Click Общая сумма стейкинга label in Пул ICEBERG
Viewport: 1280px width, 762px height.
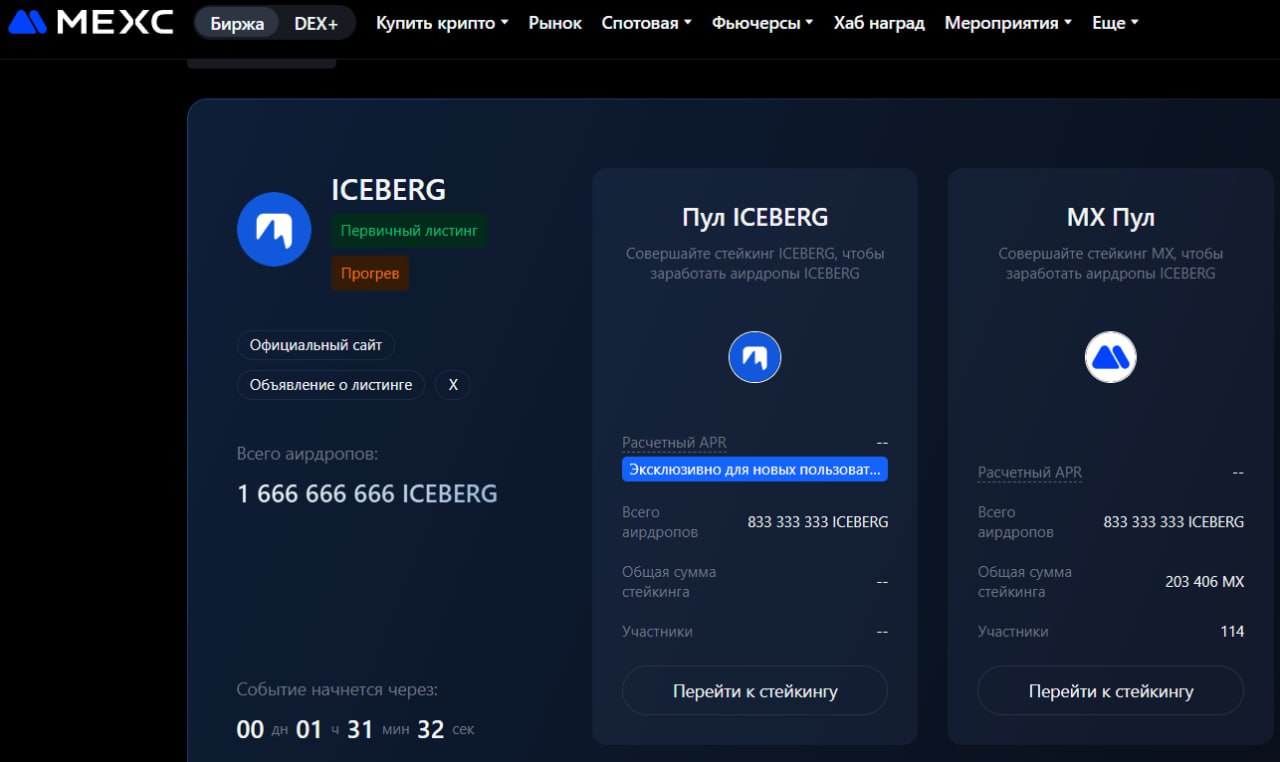pyautogui.click(x=669, y=581)
